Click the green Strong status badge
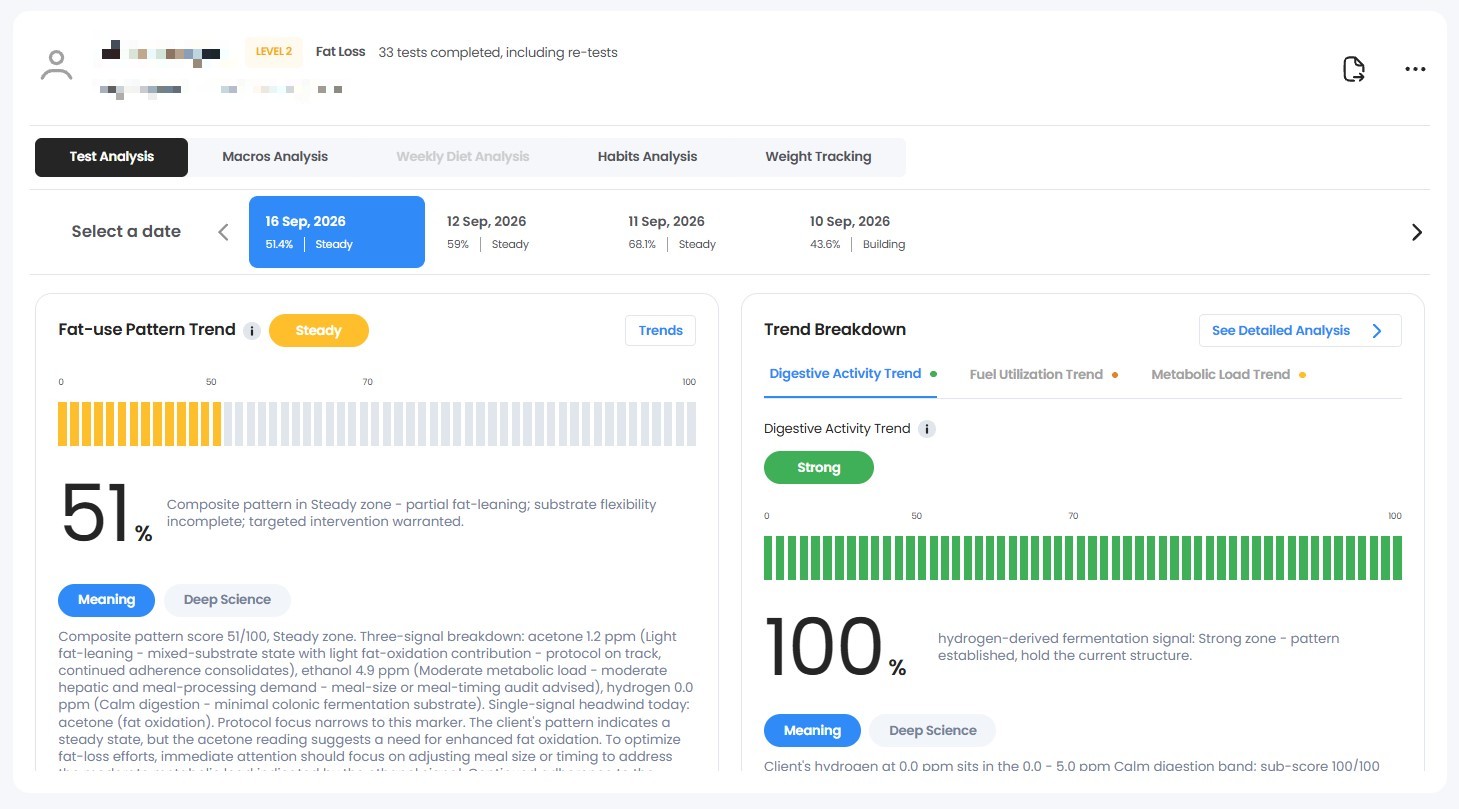1459x809 pixels. point(819,468)
